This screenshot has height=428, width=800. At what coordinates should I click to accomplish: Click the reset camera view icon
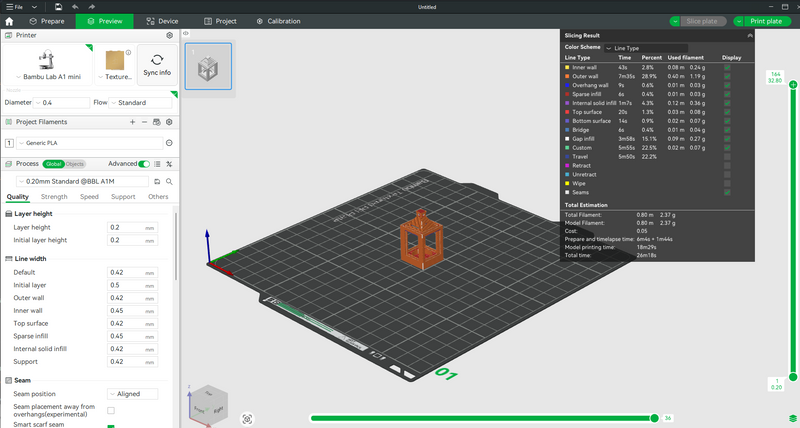point(247,419)
